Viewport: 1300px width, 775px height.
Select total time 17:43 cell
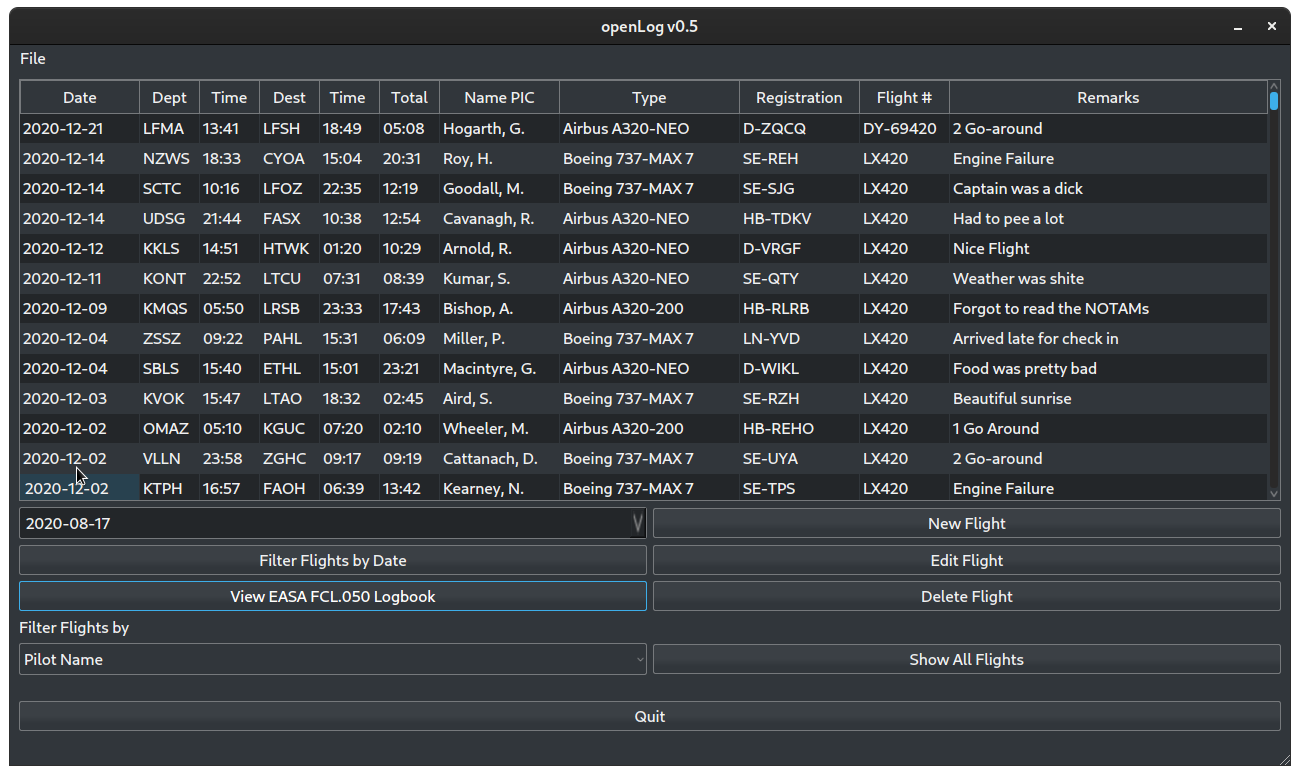pos(409,308)
